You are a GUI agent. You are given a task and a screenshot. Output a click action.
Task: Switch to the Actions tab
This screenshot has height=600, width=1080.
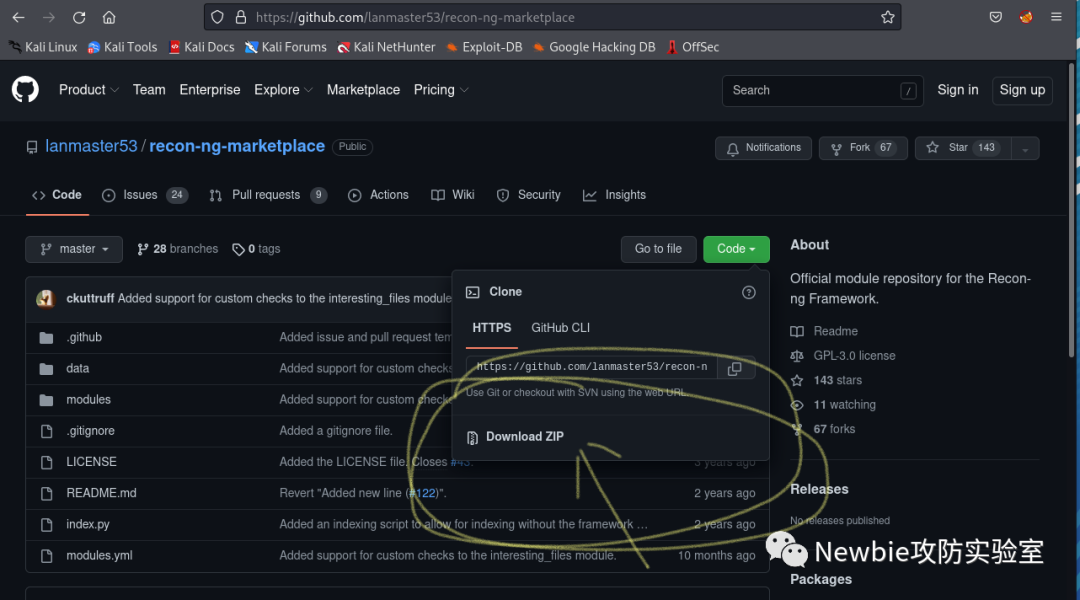(x=378, y=195)
